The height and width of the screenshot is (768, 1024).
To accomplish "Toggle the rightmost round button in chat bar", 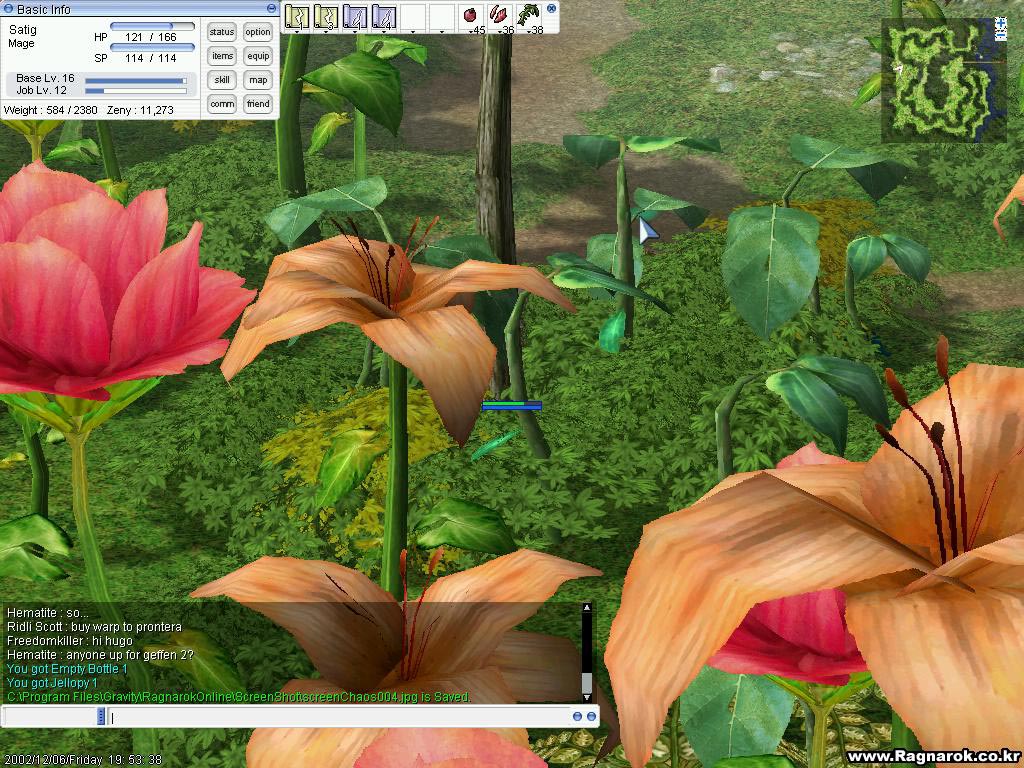I will point(592,717).
